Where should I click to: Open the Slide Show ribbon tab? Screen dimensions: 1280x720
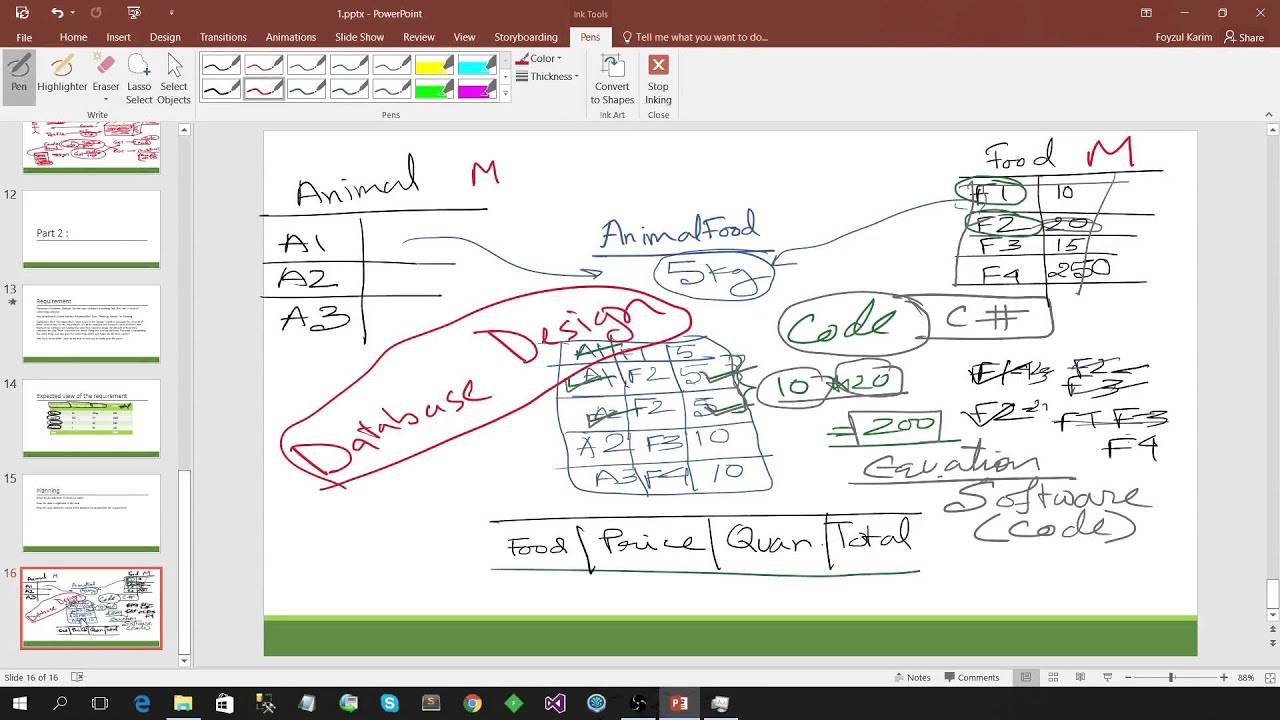point(359,37)
